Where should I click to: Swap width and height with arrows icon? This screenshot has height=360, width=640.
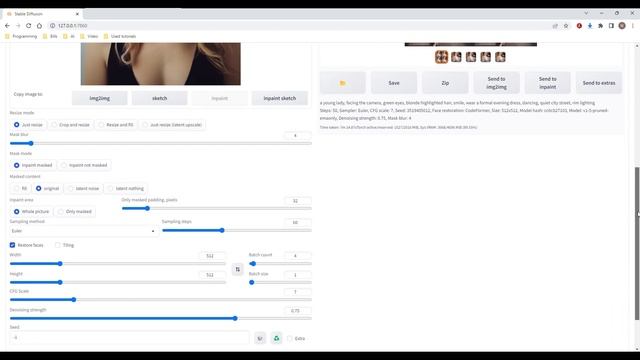[x=238, y=269]
